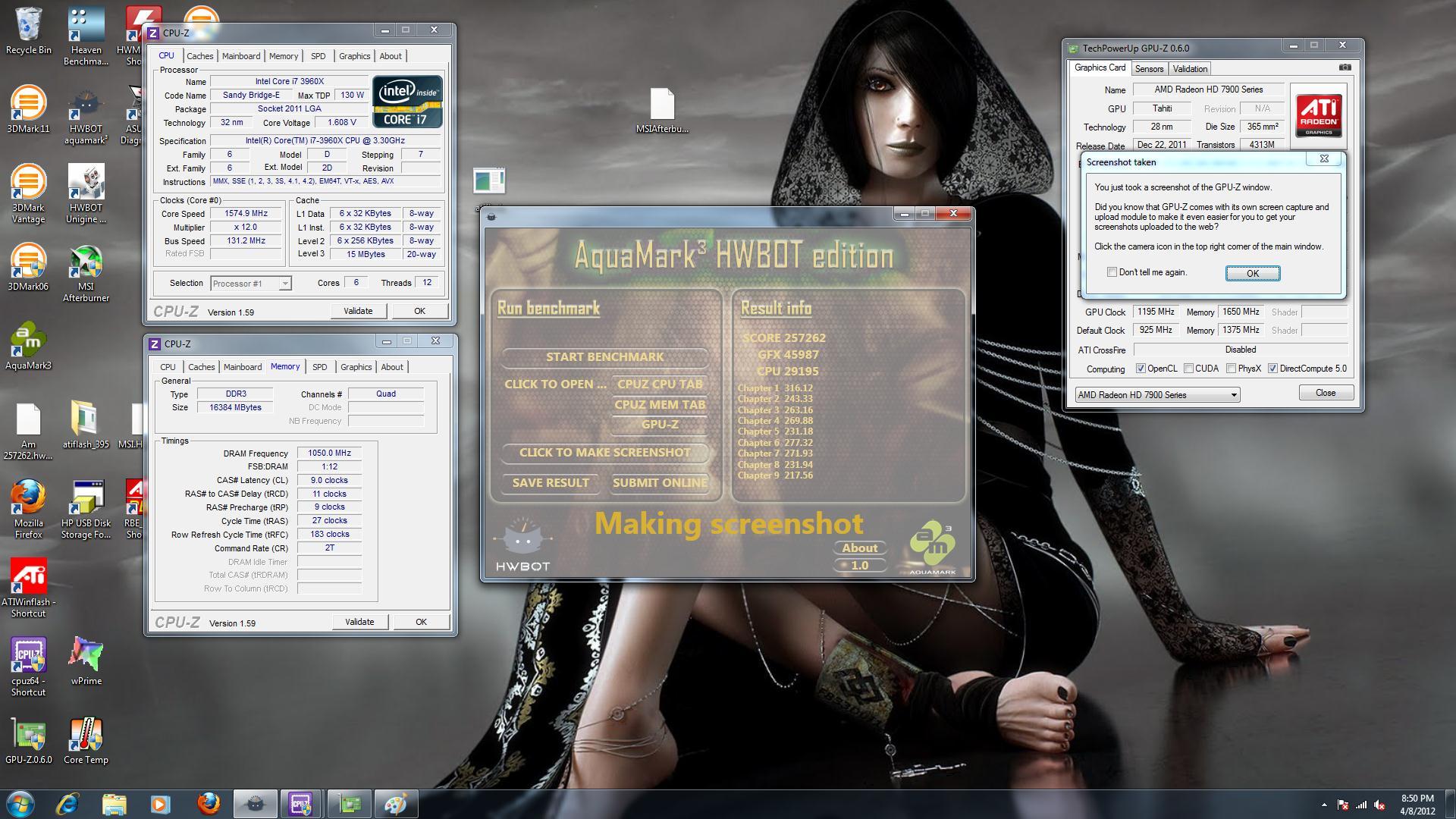Click the taskbar clock showing 8:50 PM
This screenshot has width=1456, height=819.
(x=1417, y=804)
